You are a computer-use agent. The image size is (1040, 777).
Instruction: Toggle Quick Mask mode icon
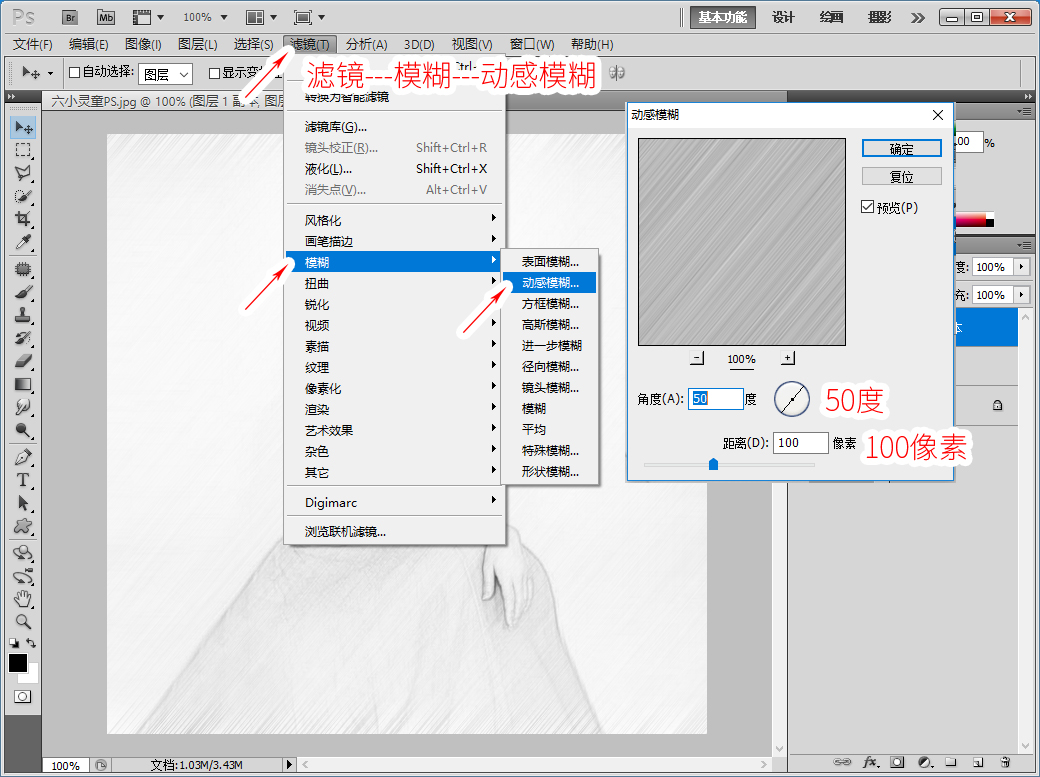tap(23, 697)
